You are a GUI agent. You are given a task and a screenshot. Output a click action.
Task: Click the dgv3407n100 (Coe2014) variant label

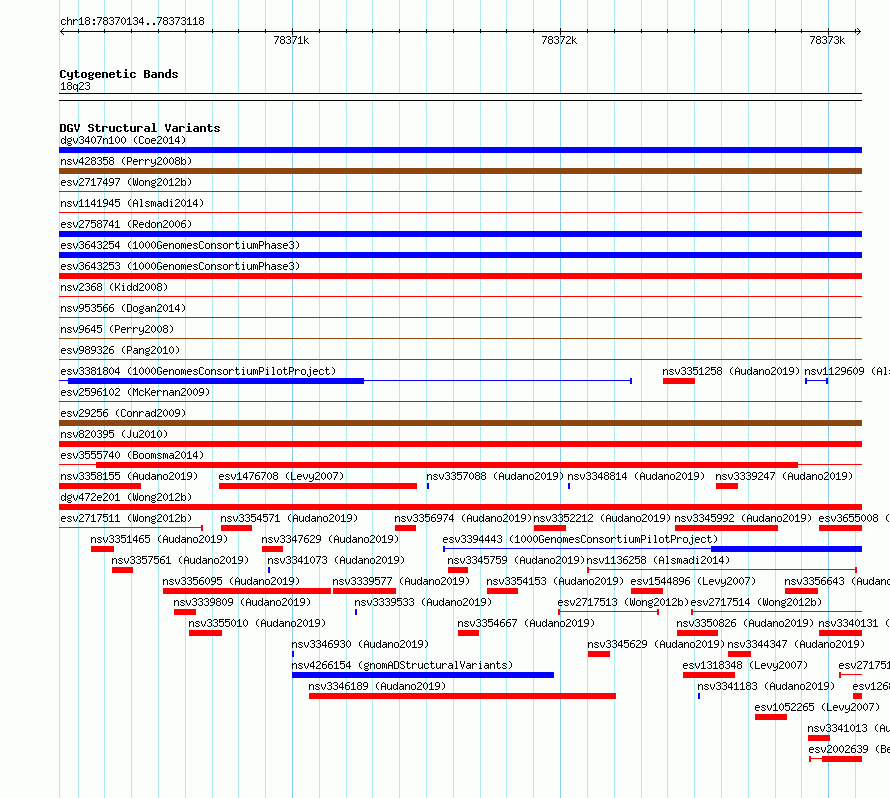pyautogui.click(x=123, y=140)
